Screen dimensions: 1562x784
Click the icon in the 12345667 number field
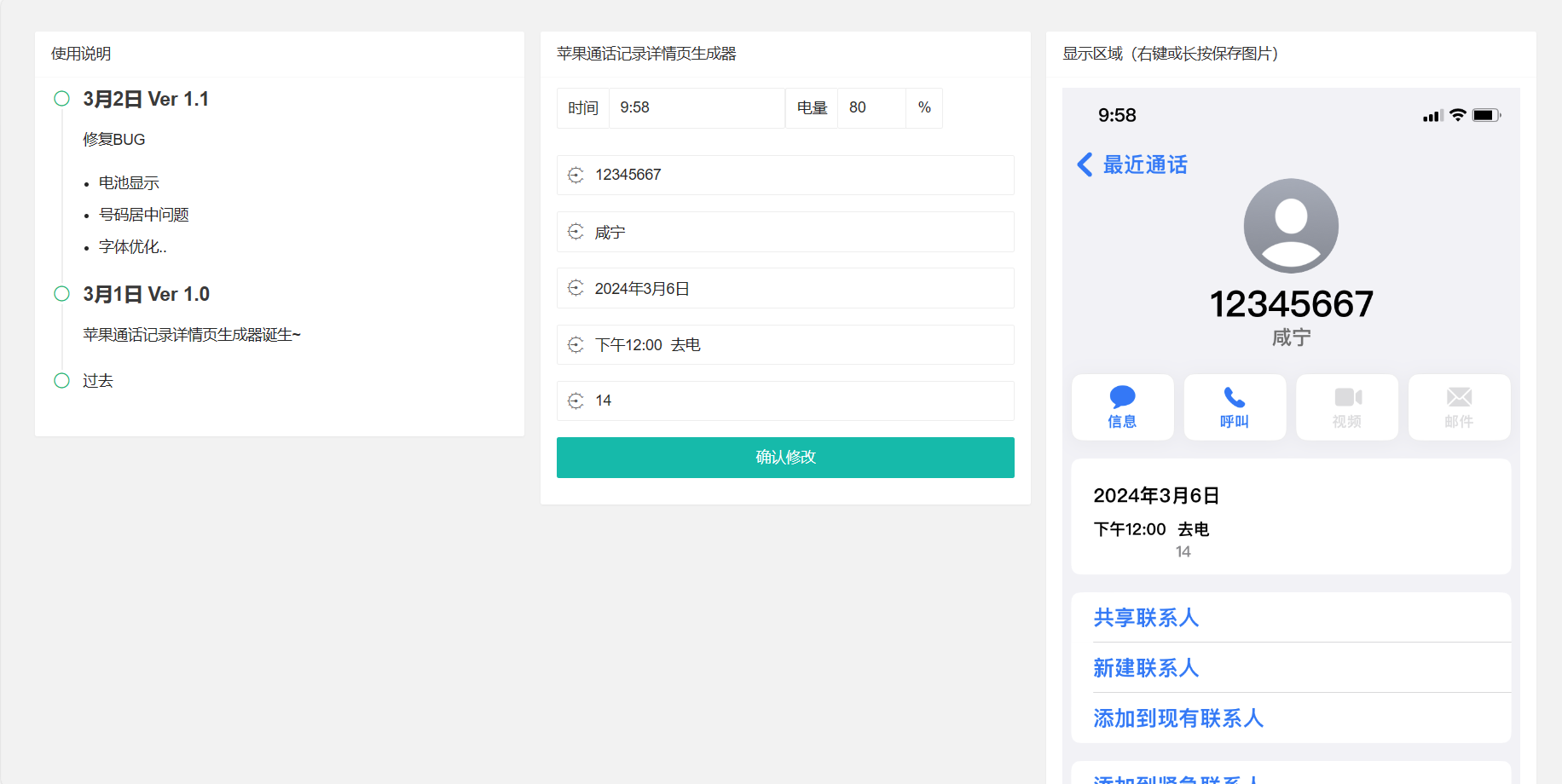pyautogui.click(x=576, y=175)
